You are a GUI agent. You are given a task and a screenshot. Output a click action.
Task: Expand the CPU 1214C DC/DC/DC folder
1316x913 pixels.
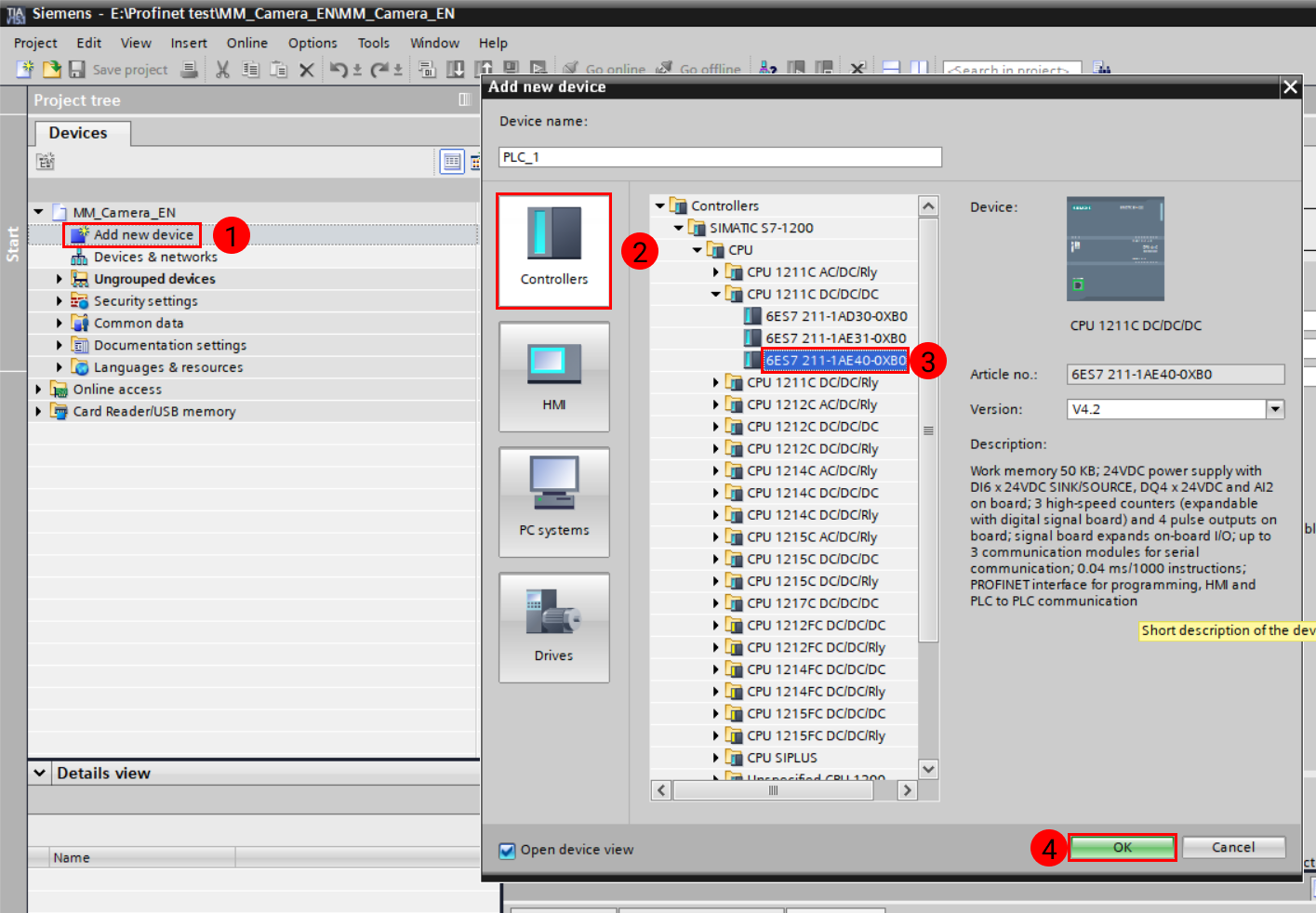click(716, 493)
